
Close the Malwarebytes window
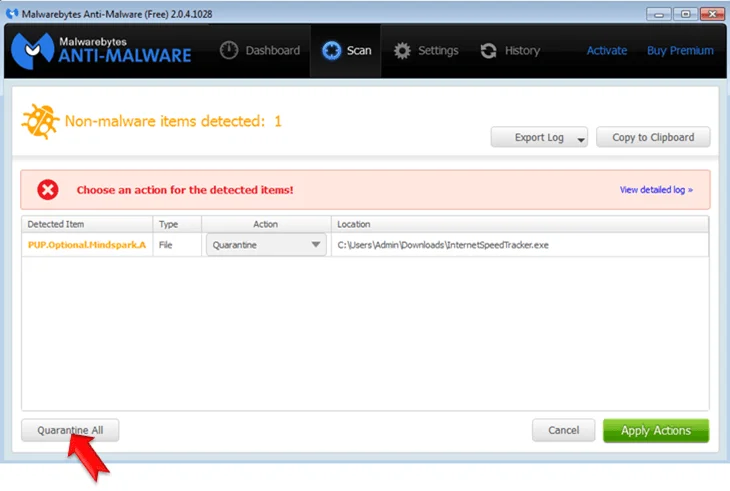(x=712, y=14)
